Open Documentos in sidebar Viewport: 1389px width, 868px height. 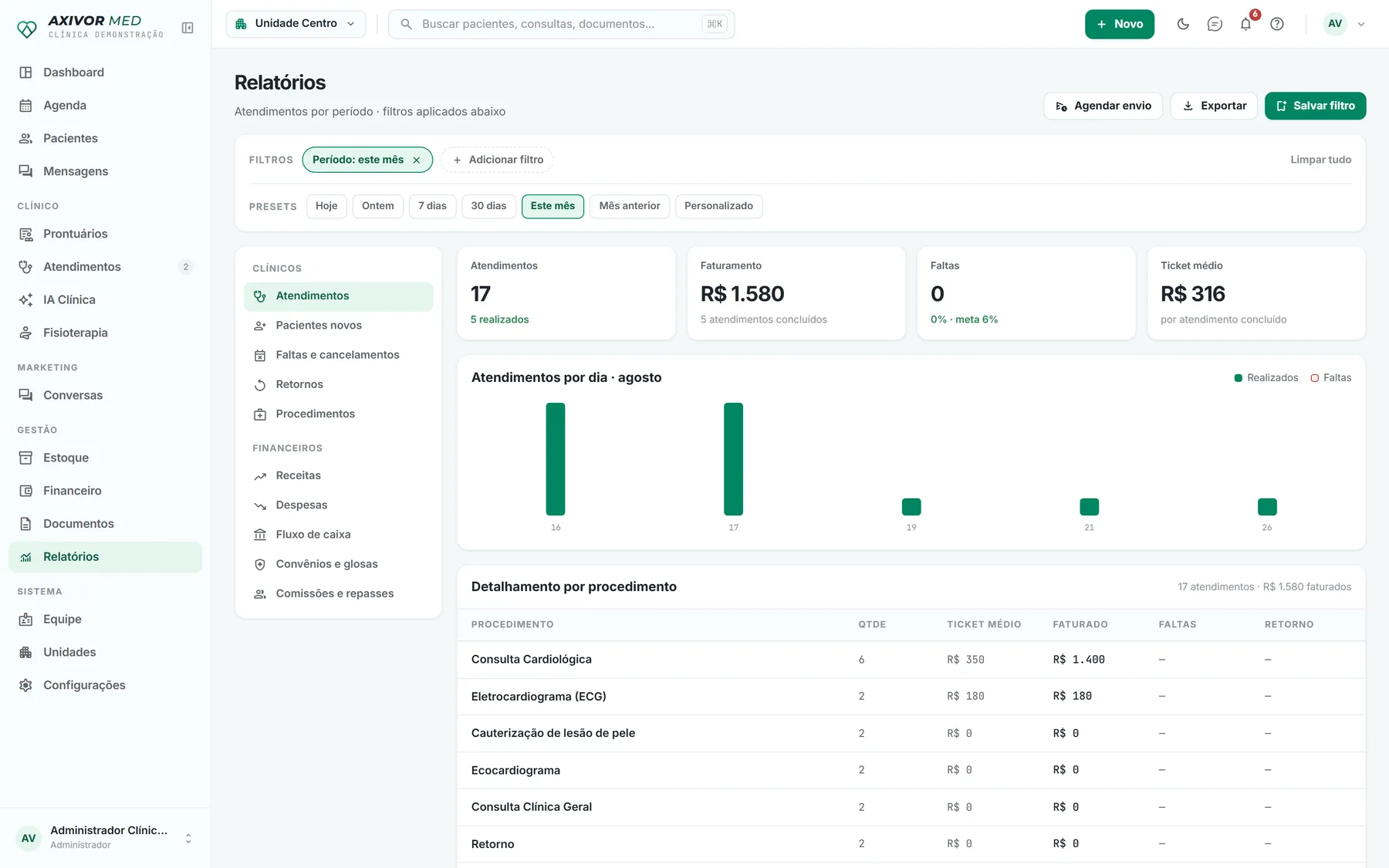click(105, 523)
